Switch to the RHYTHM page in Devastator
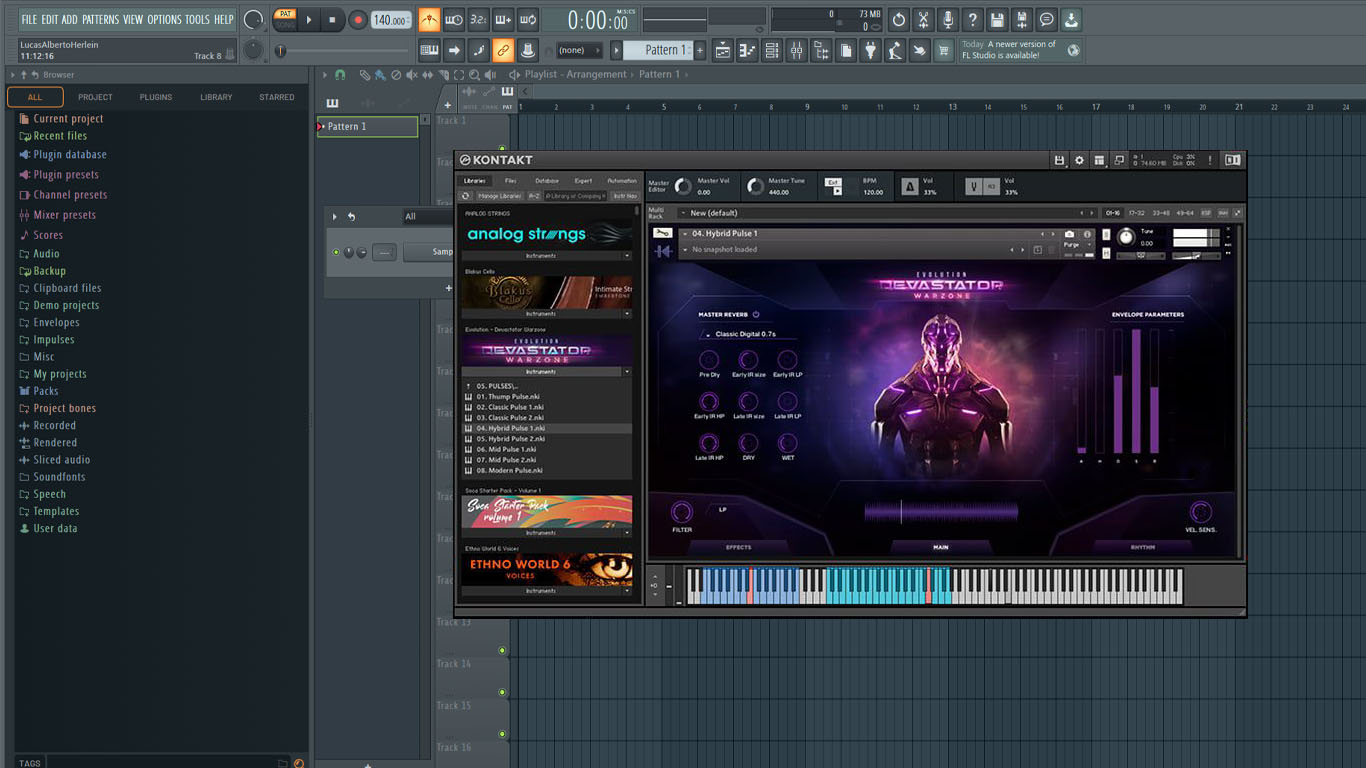The image size is (1366, 768). coord(1141,547)
